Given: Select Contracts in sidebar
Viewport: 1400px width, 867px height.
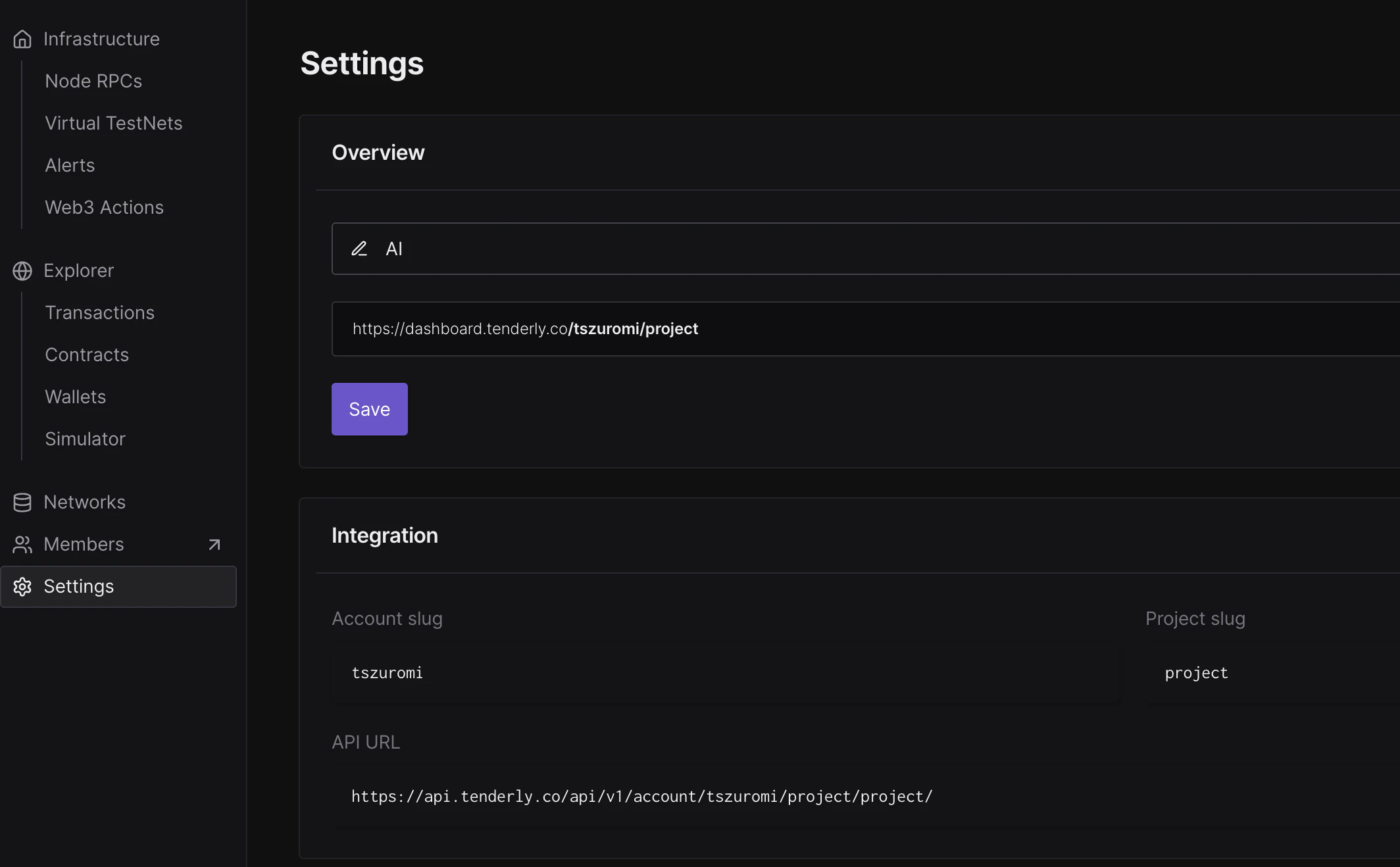Looking at the screenshot, I should (87, 355).
